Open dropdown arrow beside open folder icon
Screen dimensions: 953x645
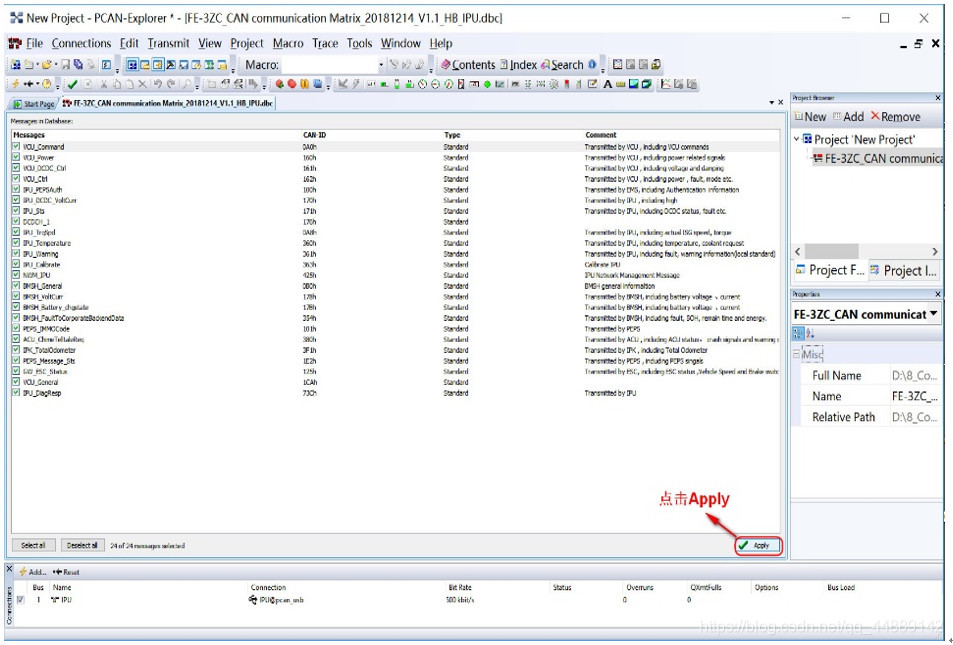tap(56, 64)
